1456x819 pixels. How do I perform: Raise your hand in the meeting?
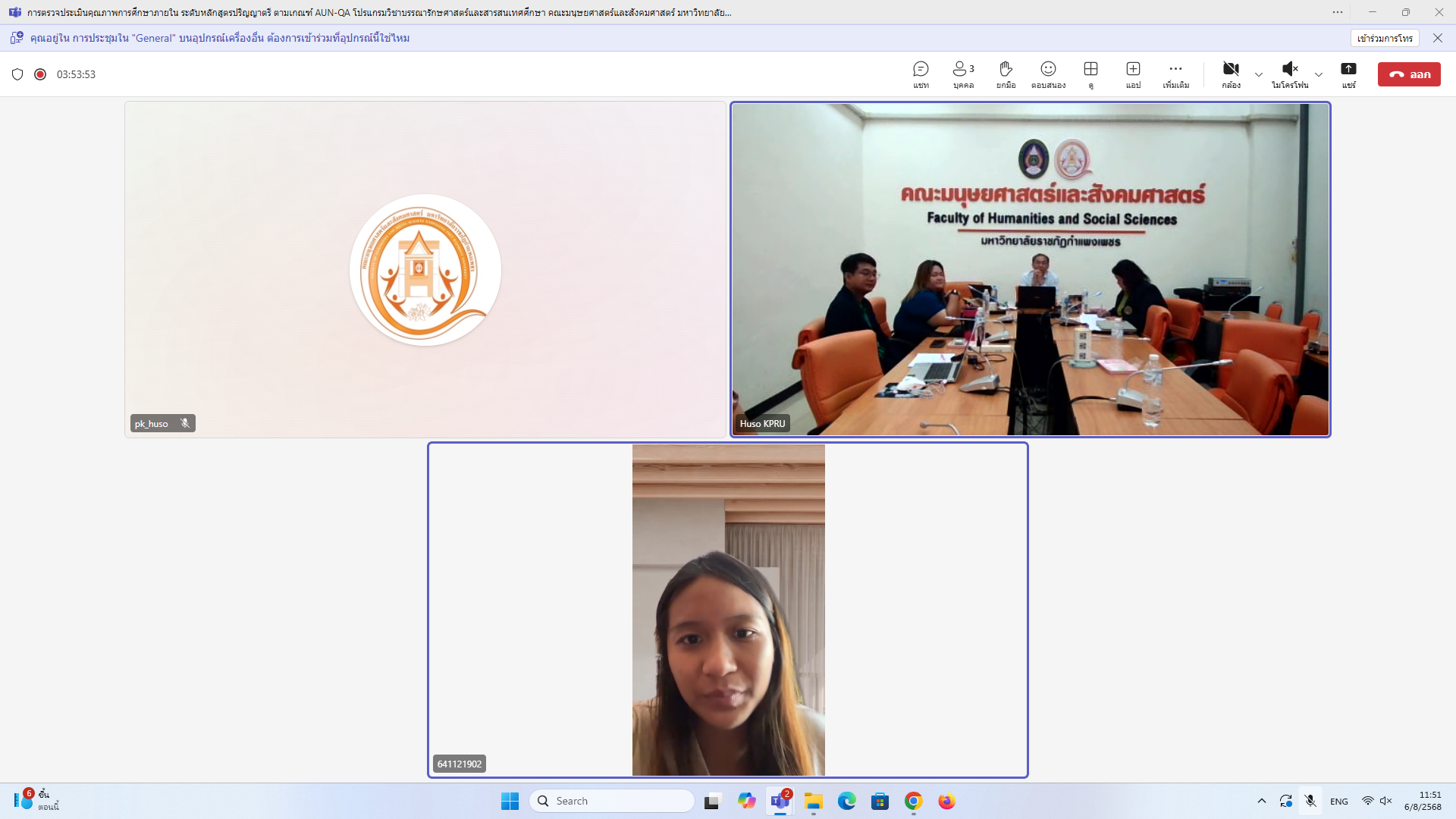coord(1006,74)
